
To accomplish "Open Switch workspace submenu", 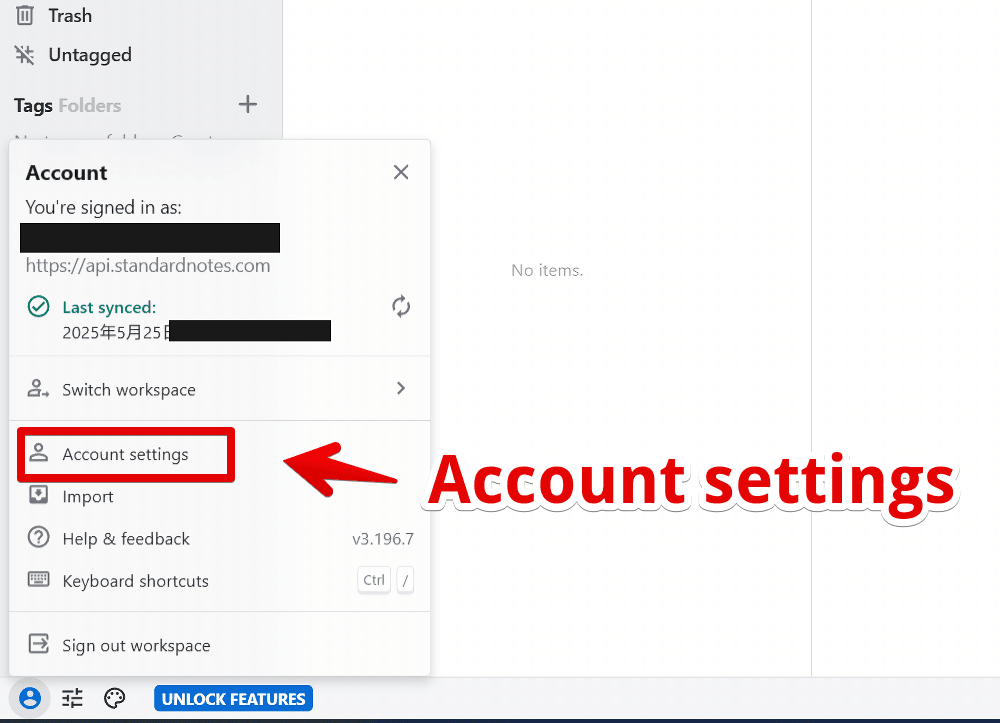I will point(219,389).
